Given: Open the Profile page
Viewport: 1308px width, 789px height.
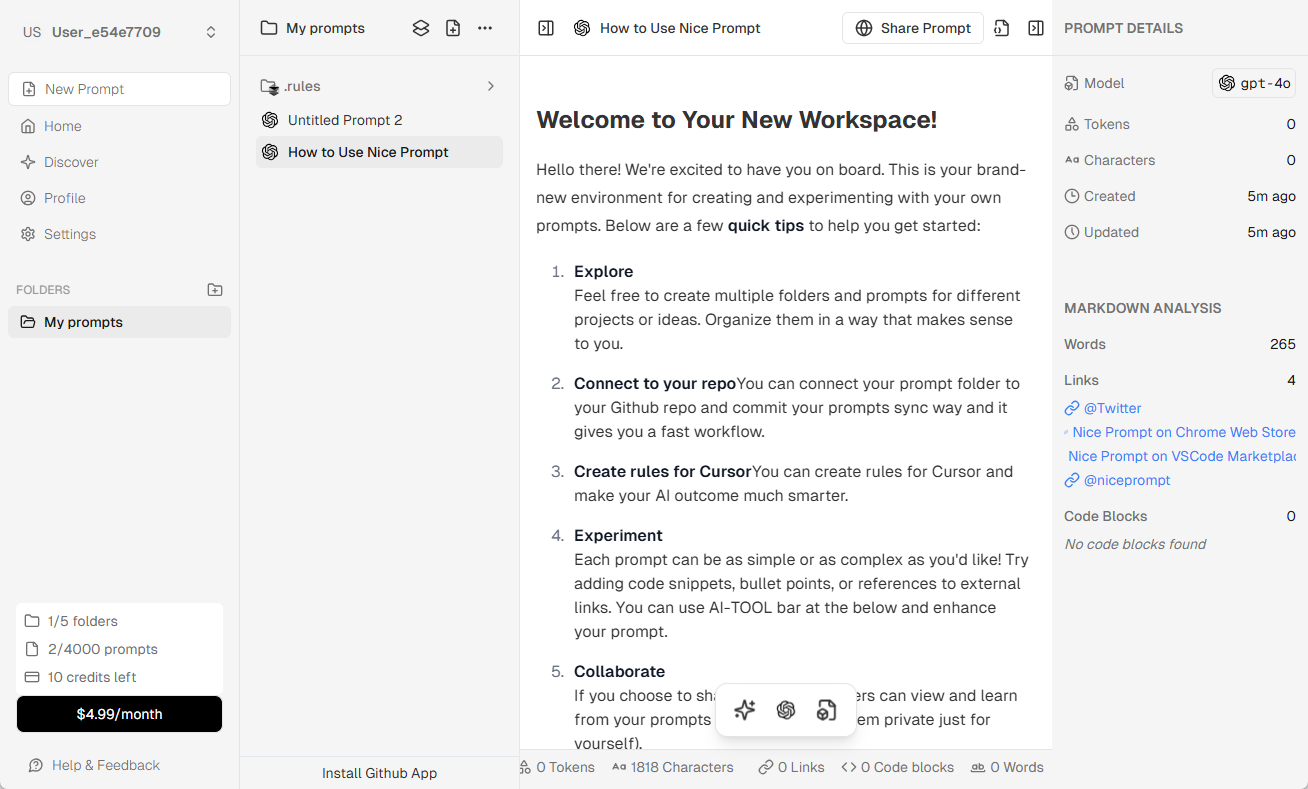Looking at the screenshot, I should [x=119, y=198].
